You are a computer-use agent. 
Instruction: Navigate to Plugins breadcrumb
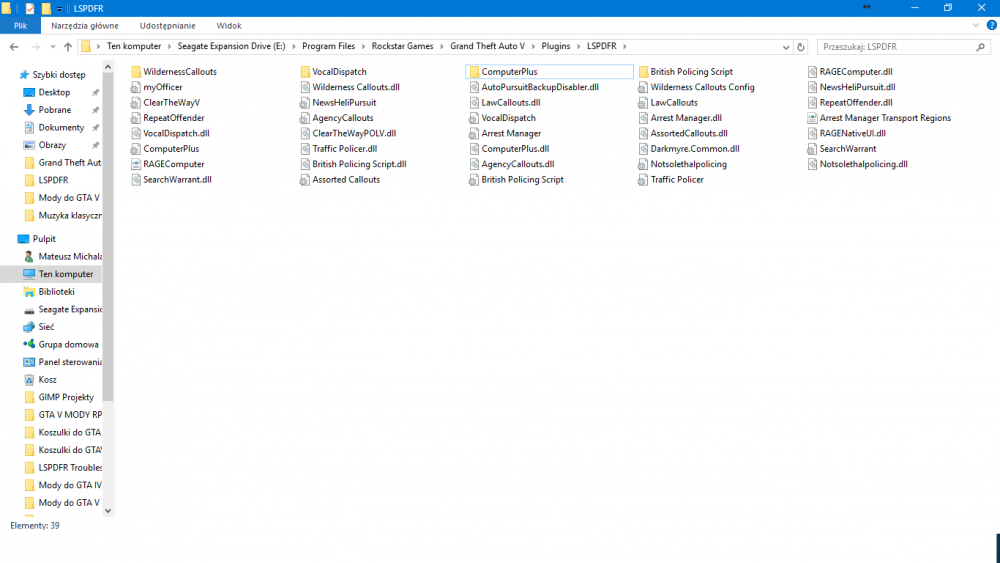click(x=555, y=46)
